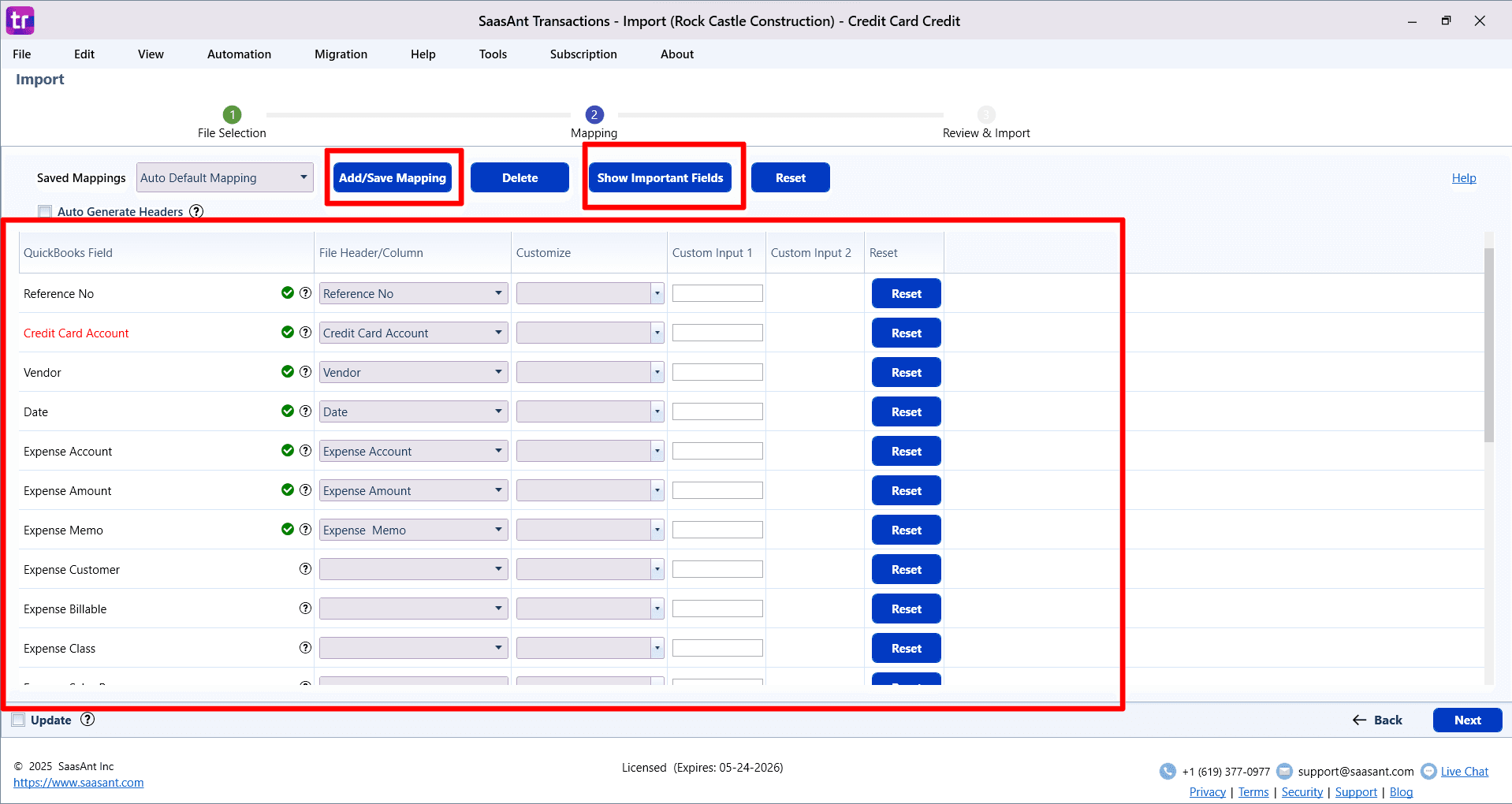
Task: Click the Live Chat bubble icon
Action: (1428, 772)
